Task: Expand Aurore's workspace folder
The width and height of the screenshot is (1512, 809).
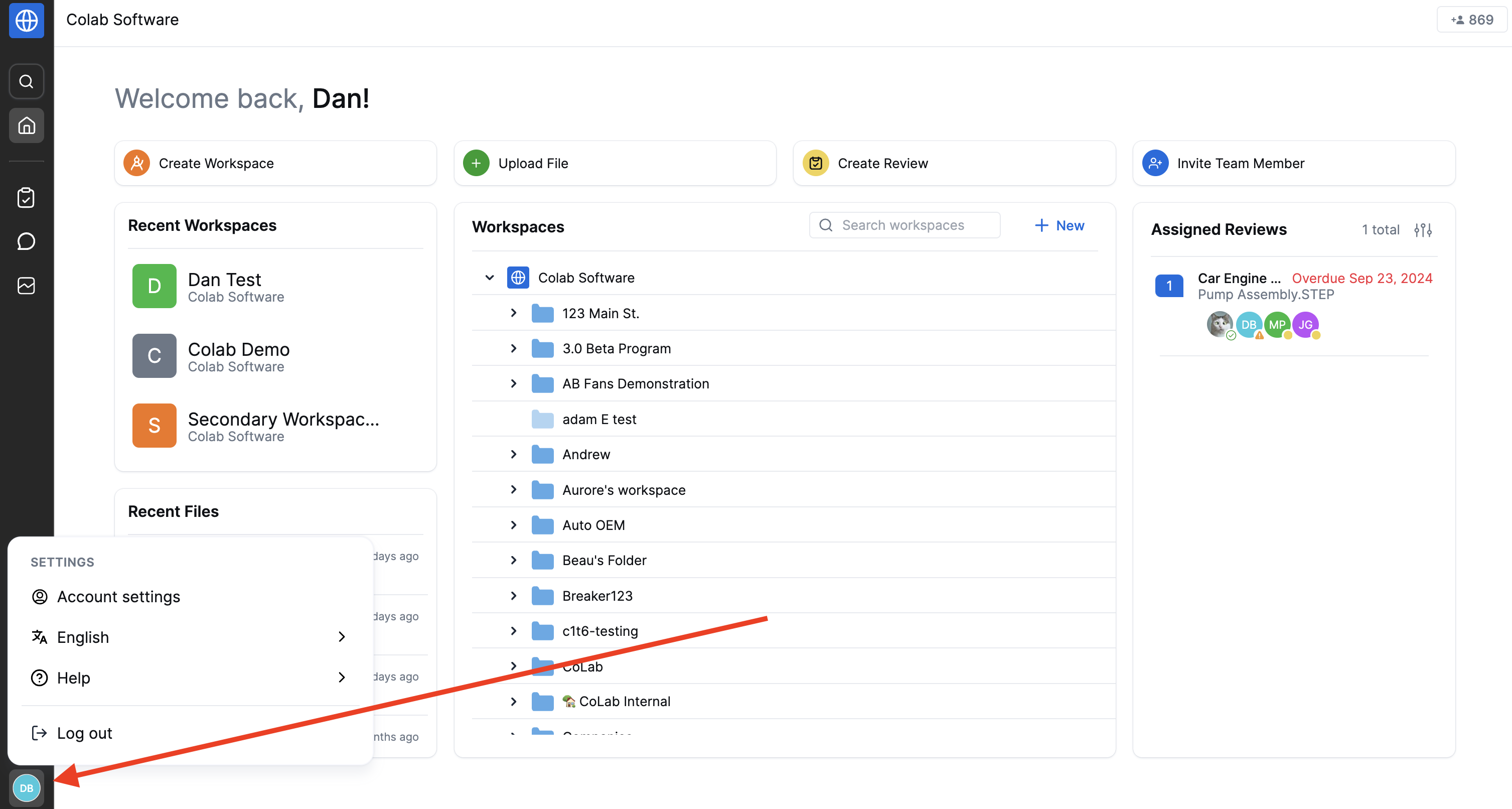Action: tap(514, 490)
